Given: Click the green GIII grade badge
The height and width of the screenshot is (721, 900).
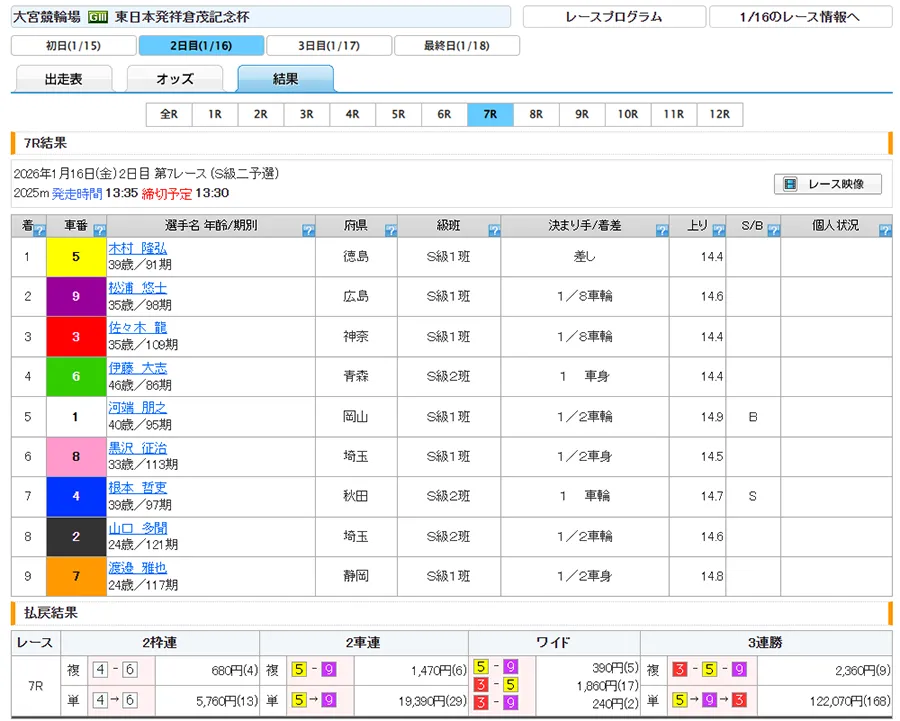Looking at the screenshot, I should [x=97, y=17].
